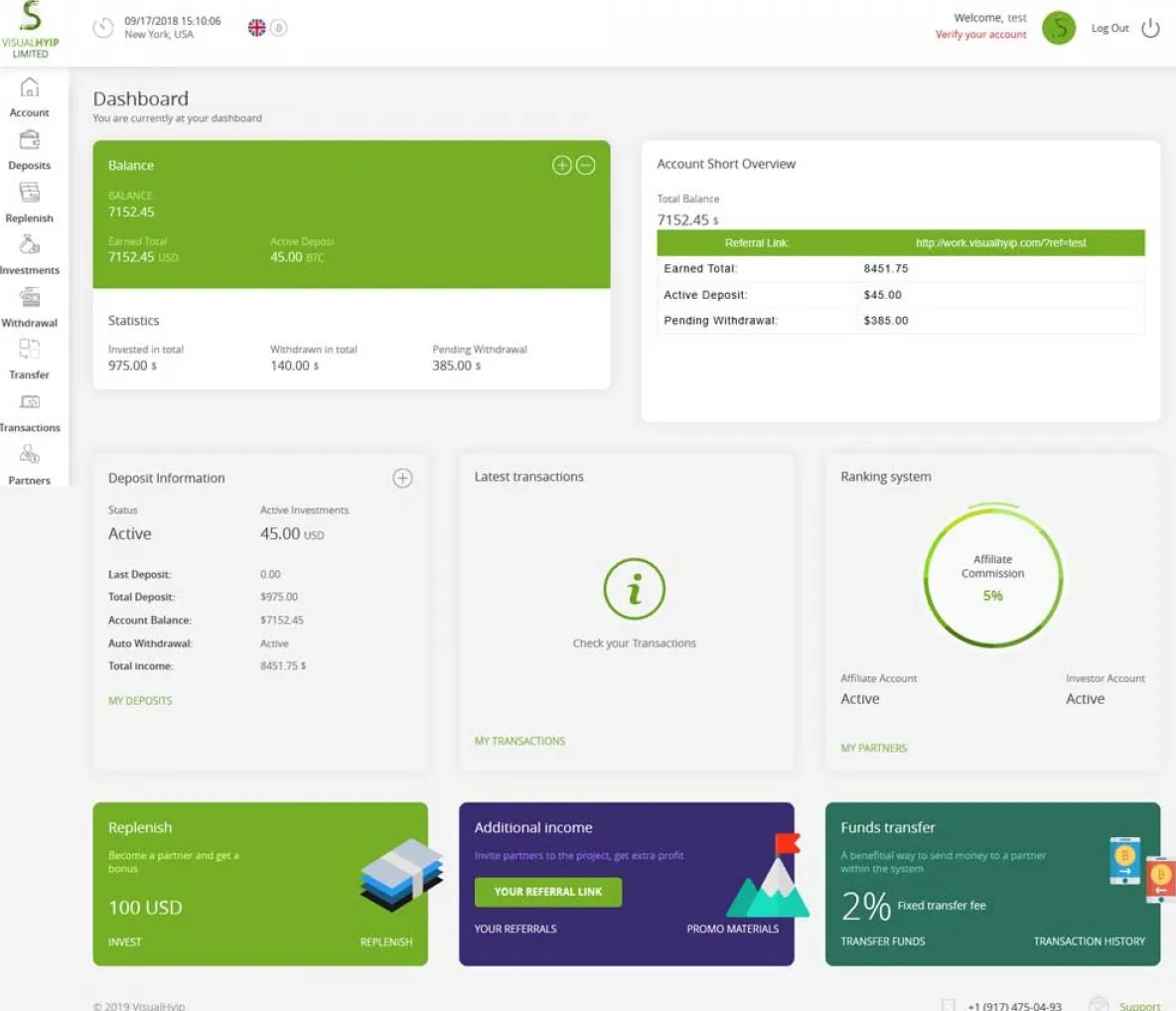Click the round icon beside the flag
This screenshot has height=1011, width=1176.
pyautogui.click(x=279, y=28)
